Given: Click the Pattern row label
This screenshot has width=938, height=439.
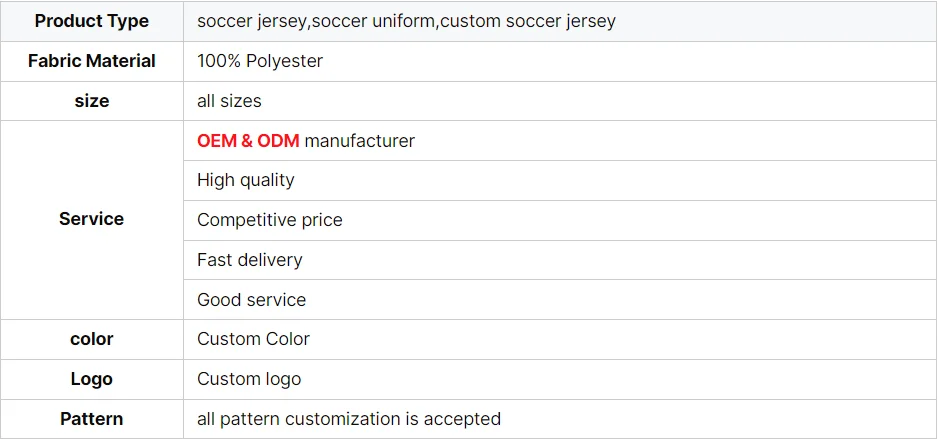Looking at the screenshot, I should (x=91, y=419).
